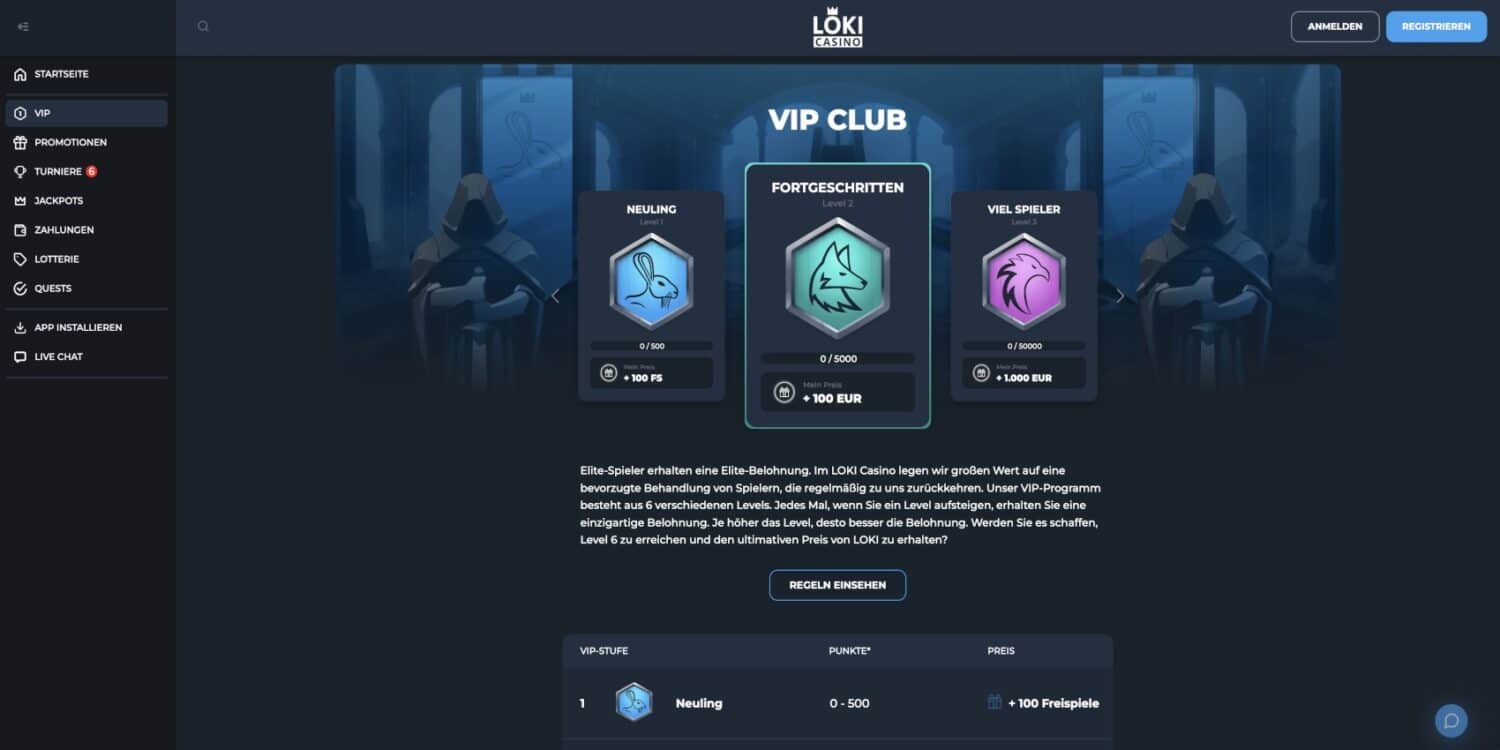Click the Viel Spieler eagle badge
The height and width of the screenshot is (750, 1500).
[x=1024, y=282]
